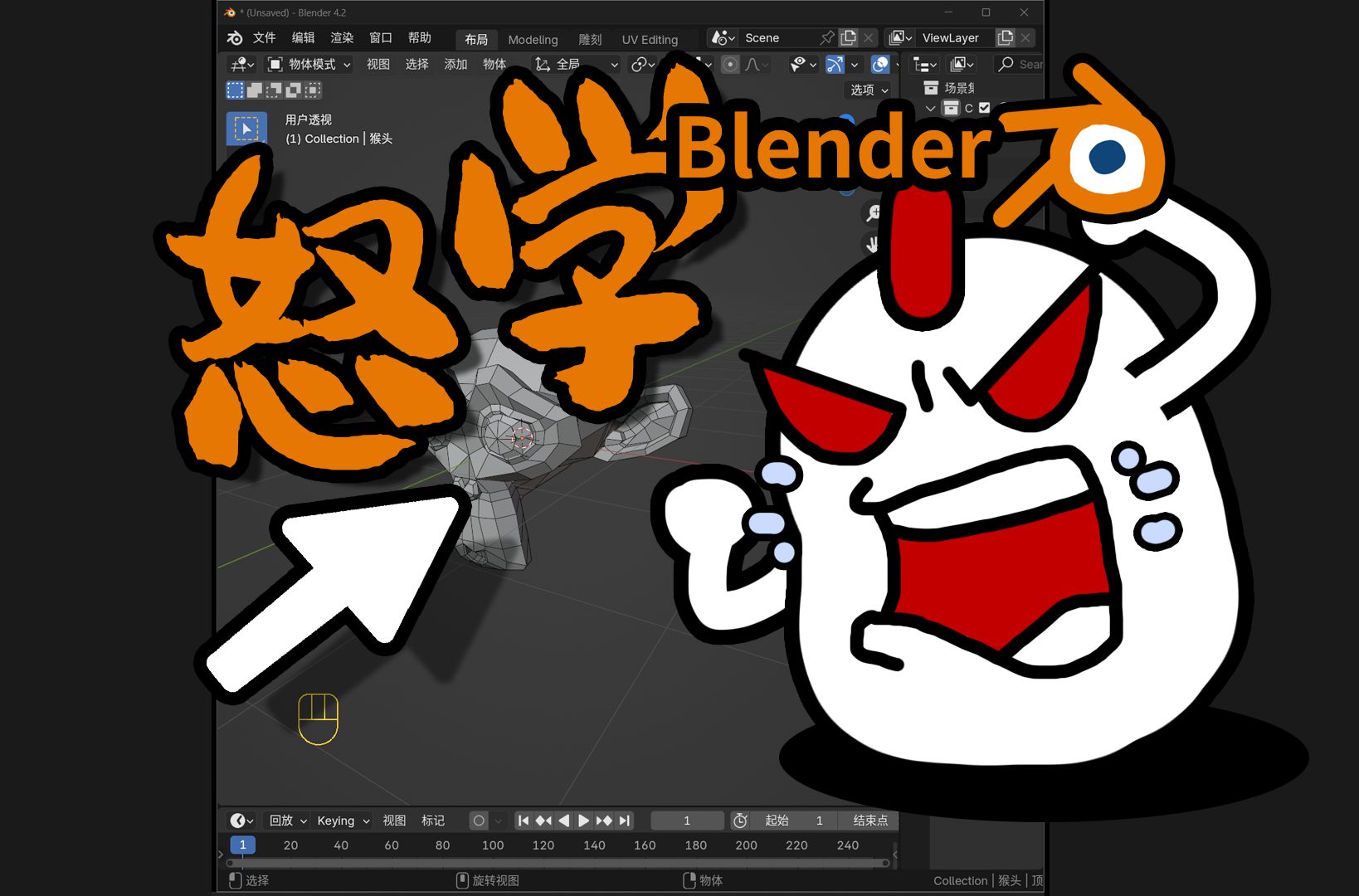
Task: Open the 编辑 (Edit) menu
Action: point(304,38)
